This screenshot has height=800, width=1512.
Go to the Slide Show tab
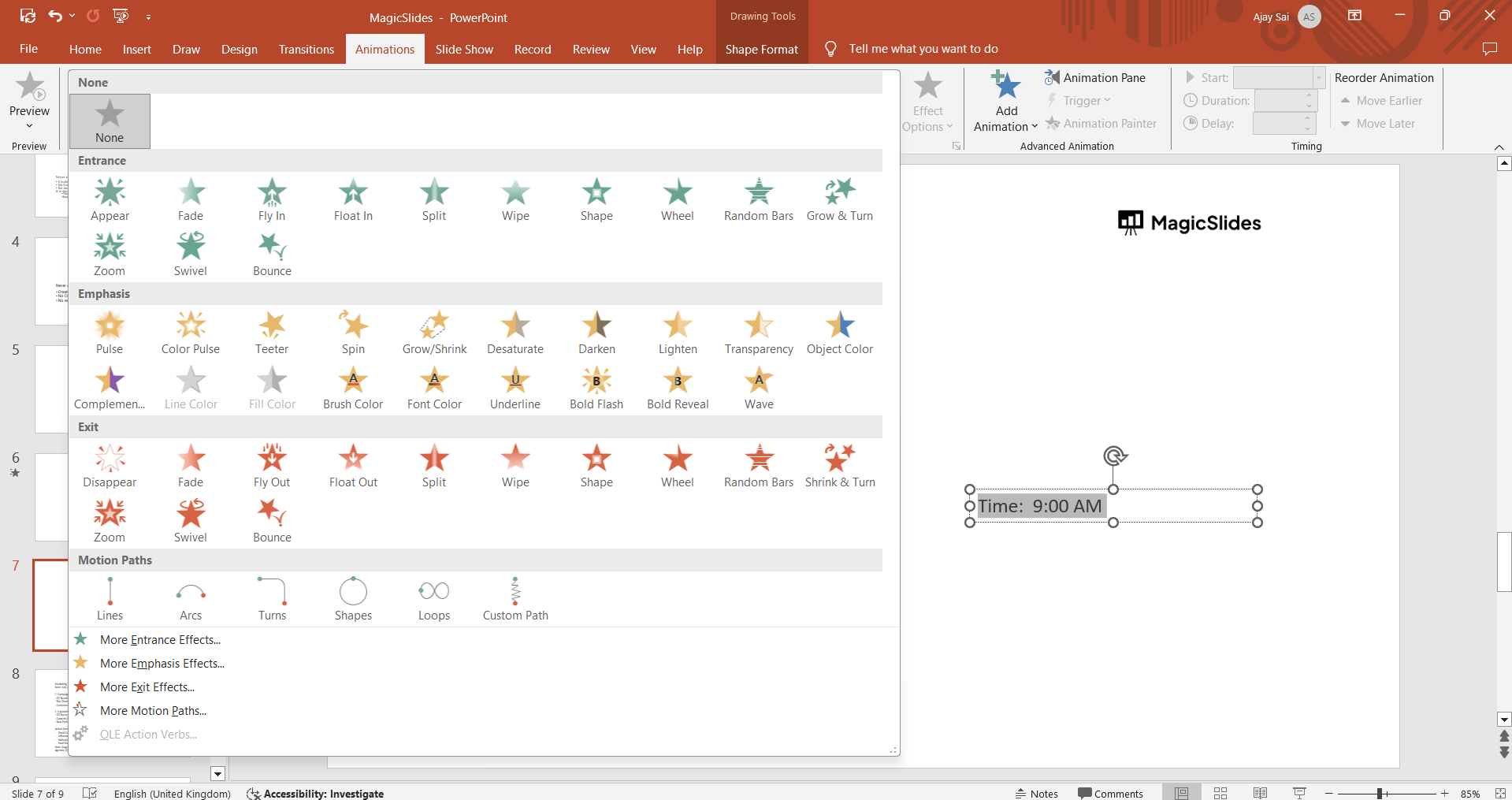point(464,49)
